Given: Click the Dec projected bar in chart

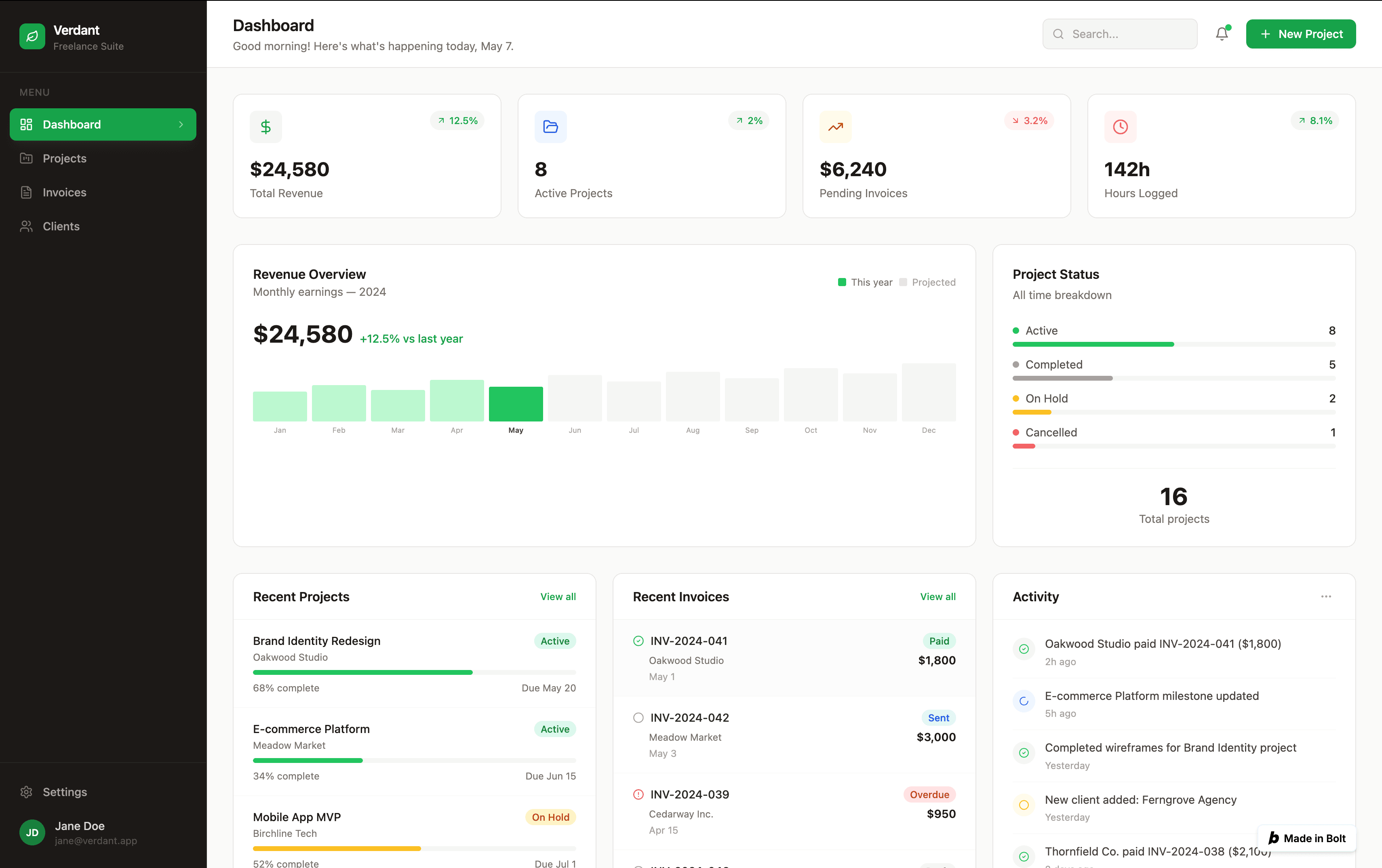Looking at the screenshot, I should [x=929, y=392].
